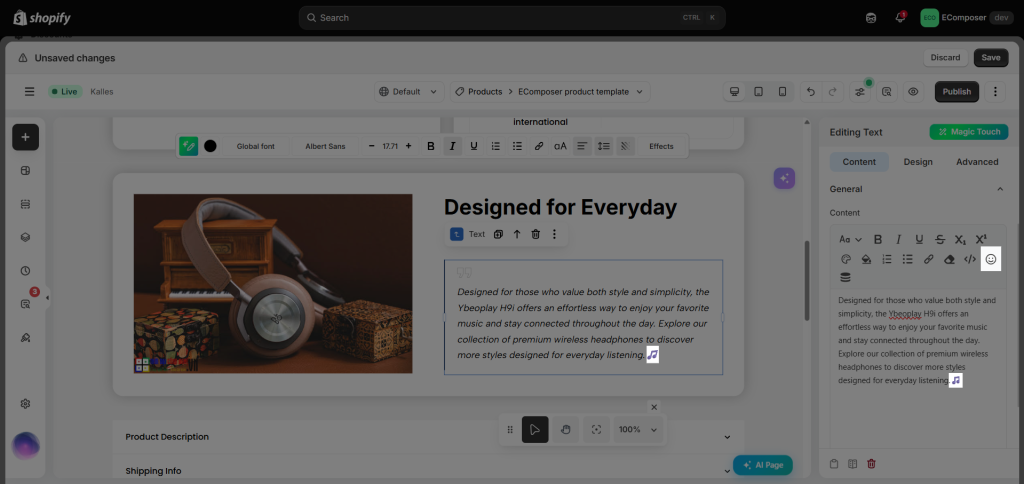Select the pointer cursor tool
The image size is (1024, 484).
coord(535,429)
